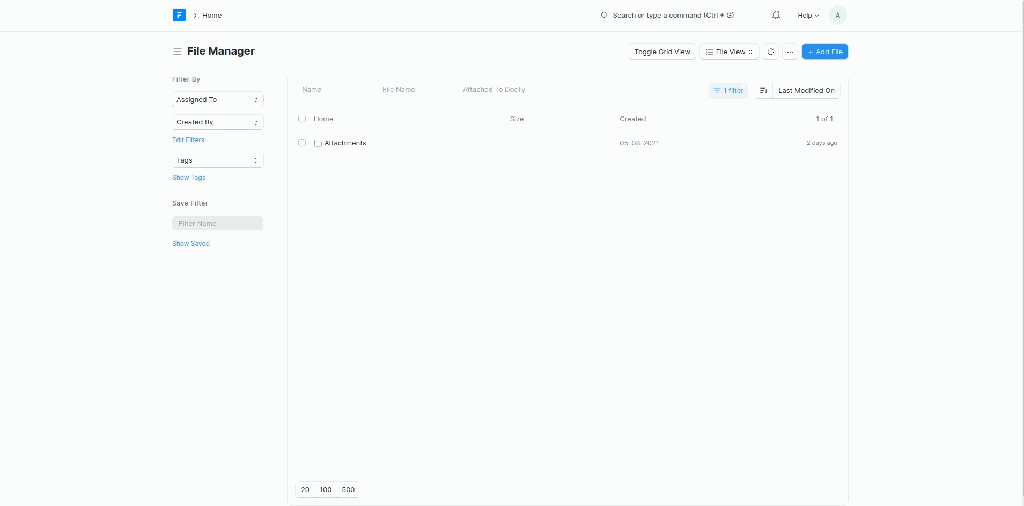Expand the Assigned To filter dropdown
Screen dimensions: 1024x506
[x=217, y=100]
